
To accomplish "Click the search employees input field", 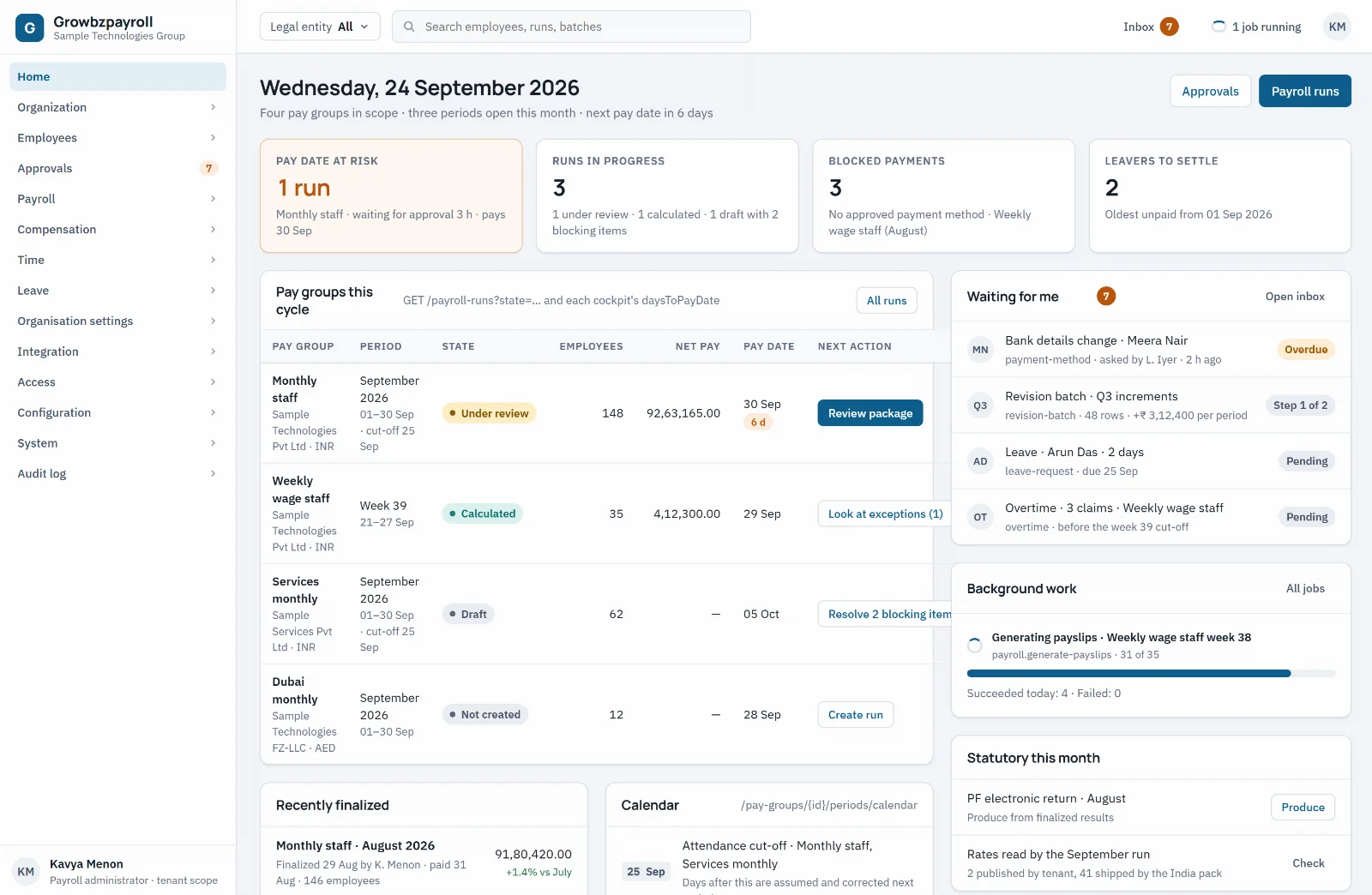I will point(571,27).
